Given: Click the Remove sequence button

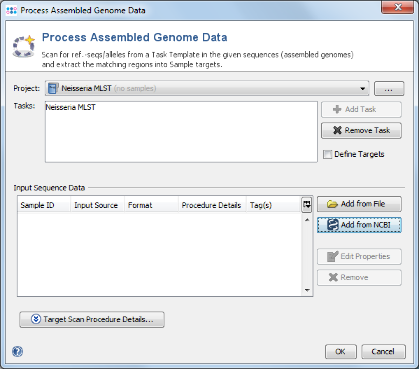Looking at the screenshot, I should click(x=359, y=277).
